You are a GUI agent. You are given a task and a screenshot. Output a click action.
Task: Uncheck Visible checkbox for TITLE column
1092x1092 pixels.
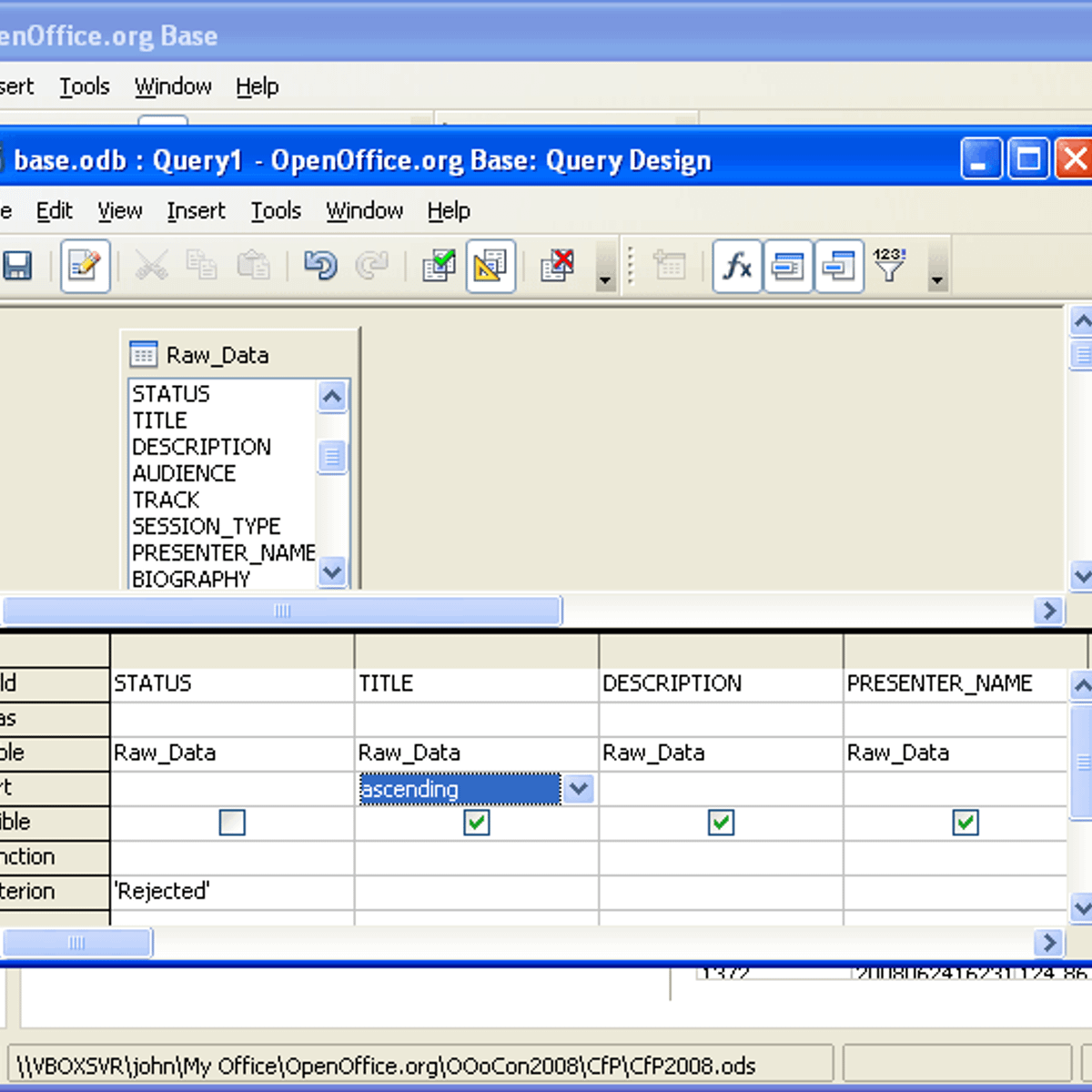tap(477, 823)
